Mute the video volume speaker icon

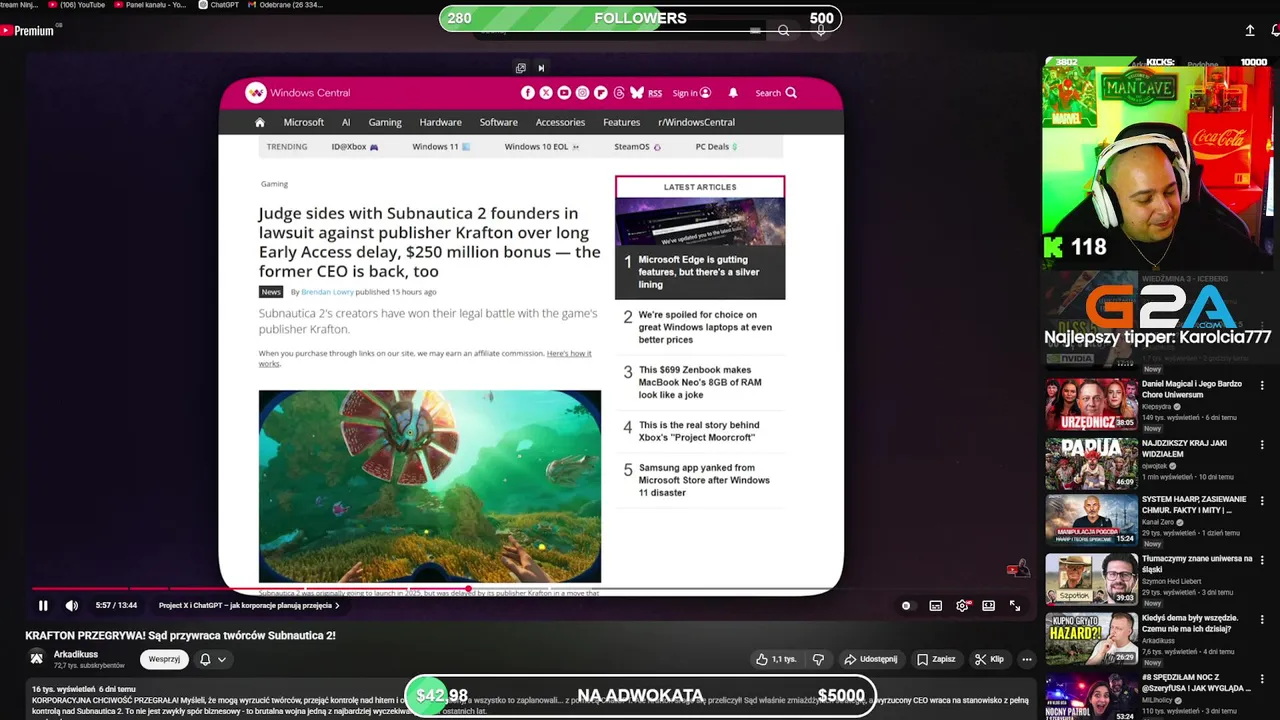click(x=72, y=605)
